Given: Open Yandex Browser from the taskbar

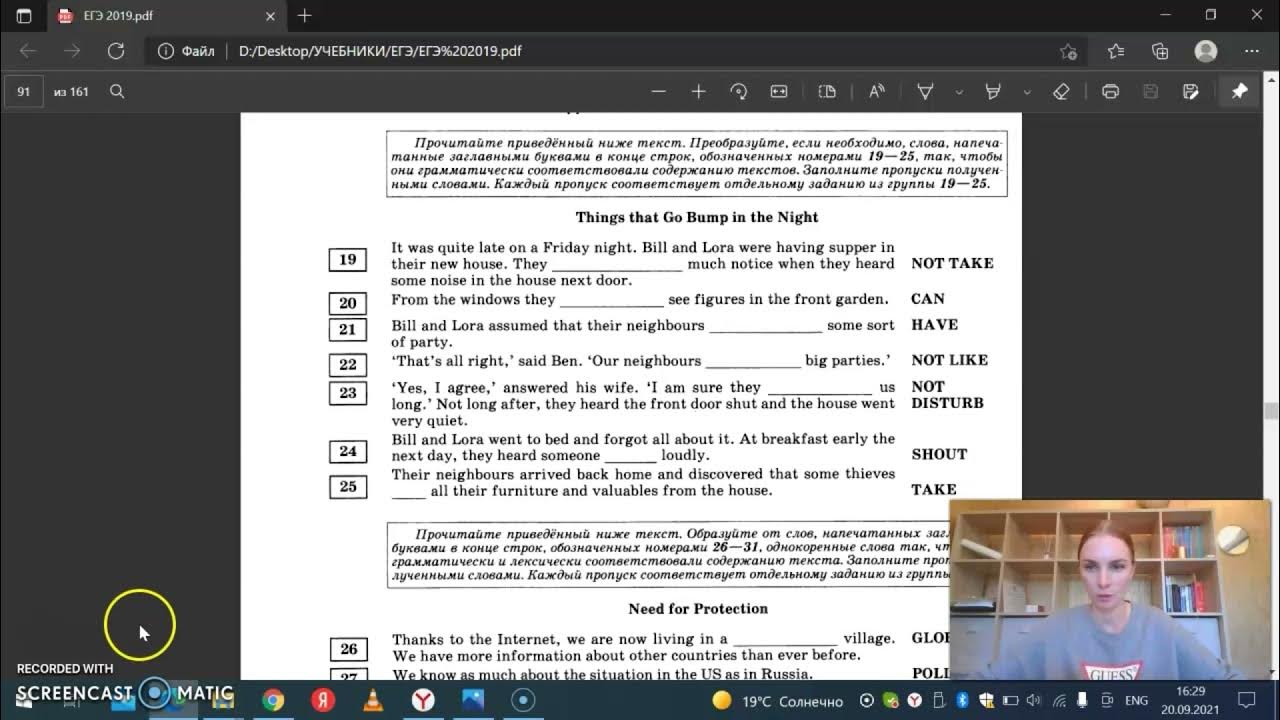Looking at the screenshot, I should (x=424, y=701).
